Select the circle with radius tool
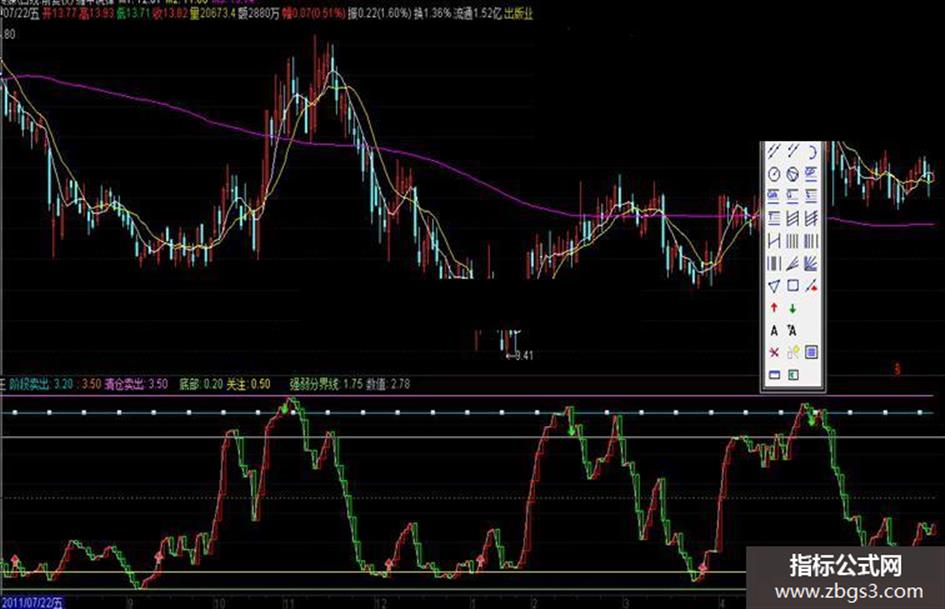The height and width of the screenshot is (609, 945). pos(774,174)
